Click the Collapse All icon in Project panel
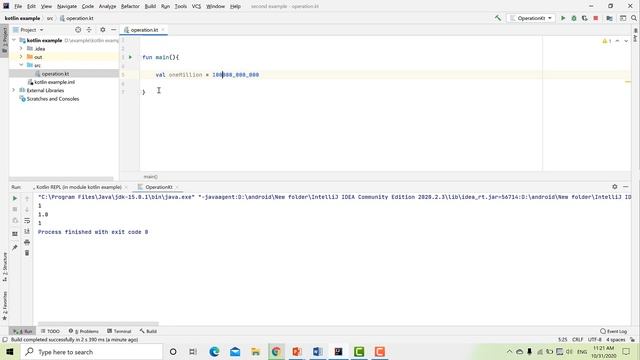640x360 pixels. click(x=89, y=30)
